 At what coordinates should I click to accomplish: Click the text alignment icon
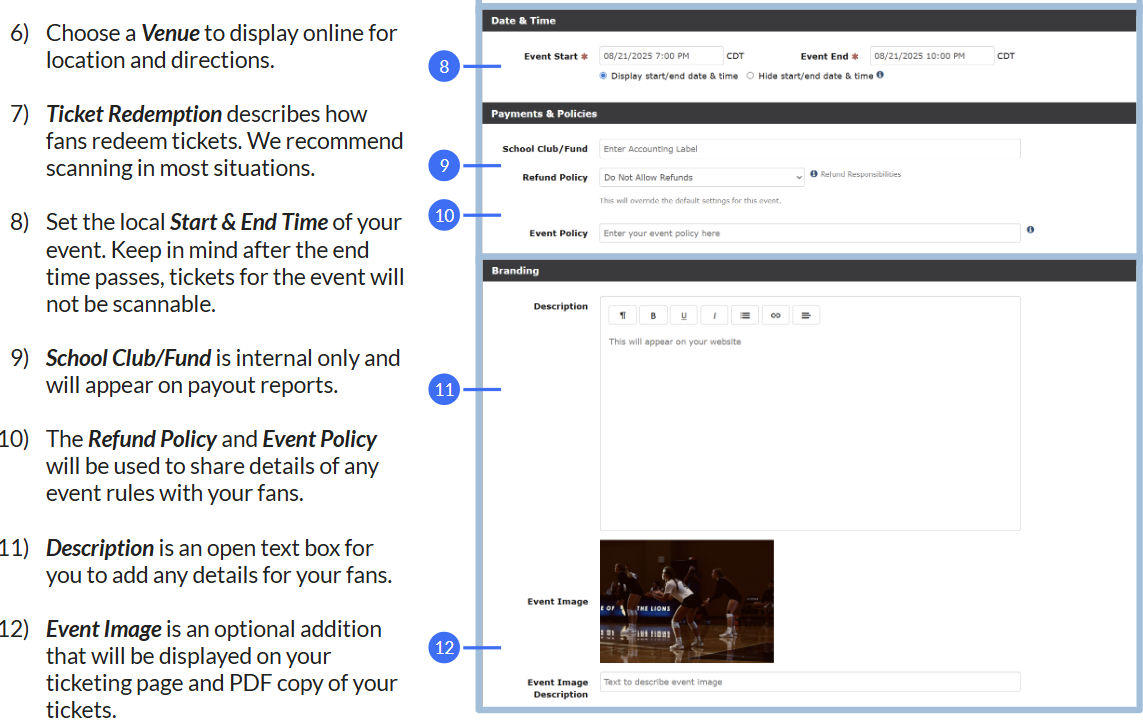click(x=805, y=315)
